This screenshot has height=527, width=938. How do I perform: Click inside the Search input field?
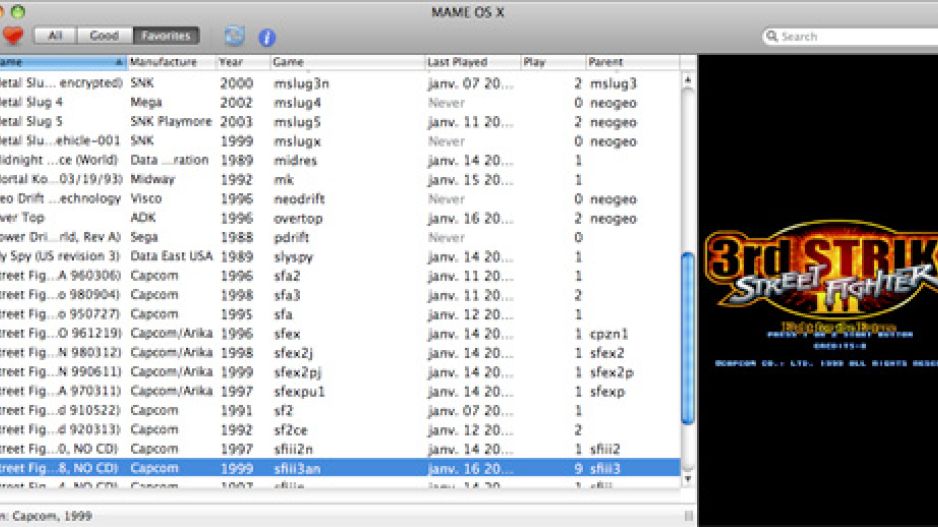click(850, 37)
